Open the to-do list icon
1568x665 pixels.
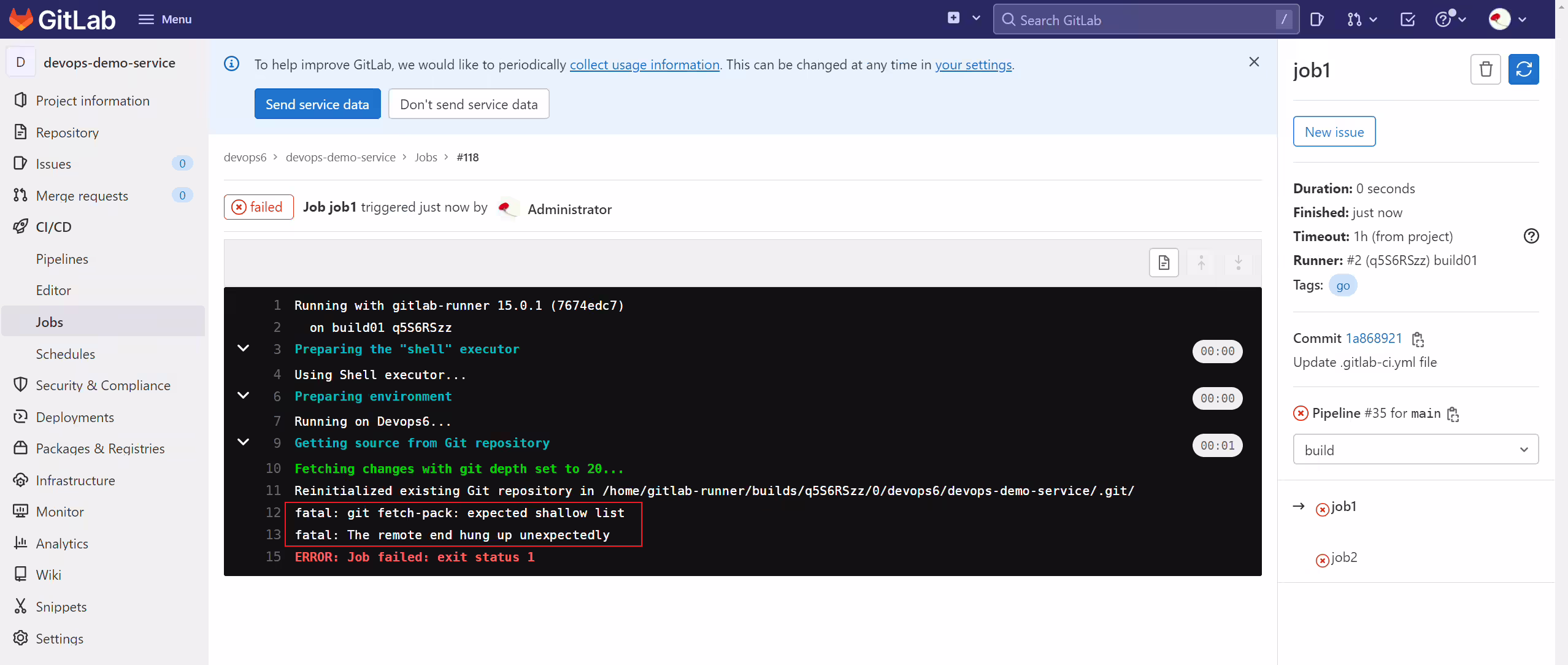tap(1407, 20)
